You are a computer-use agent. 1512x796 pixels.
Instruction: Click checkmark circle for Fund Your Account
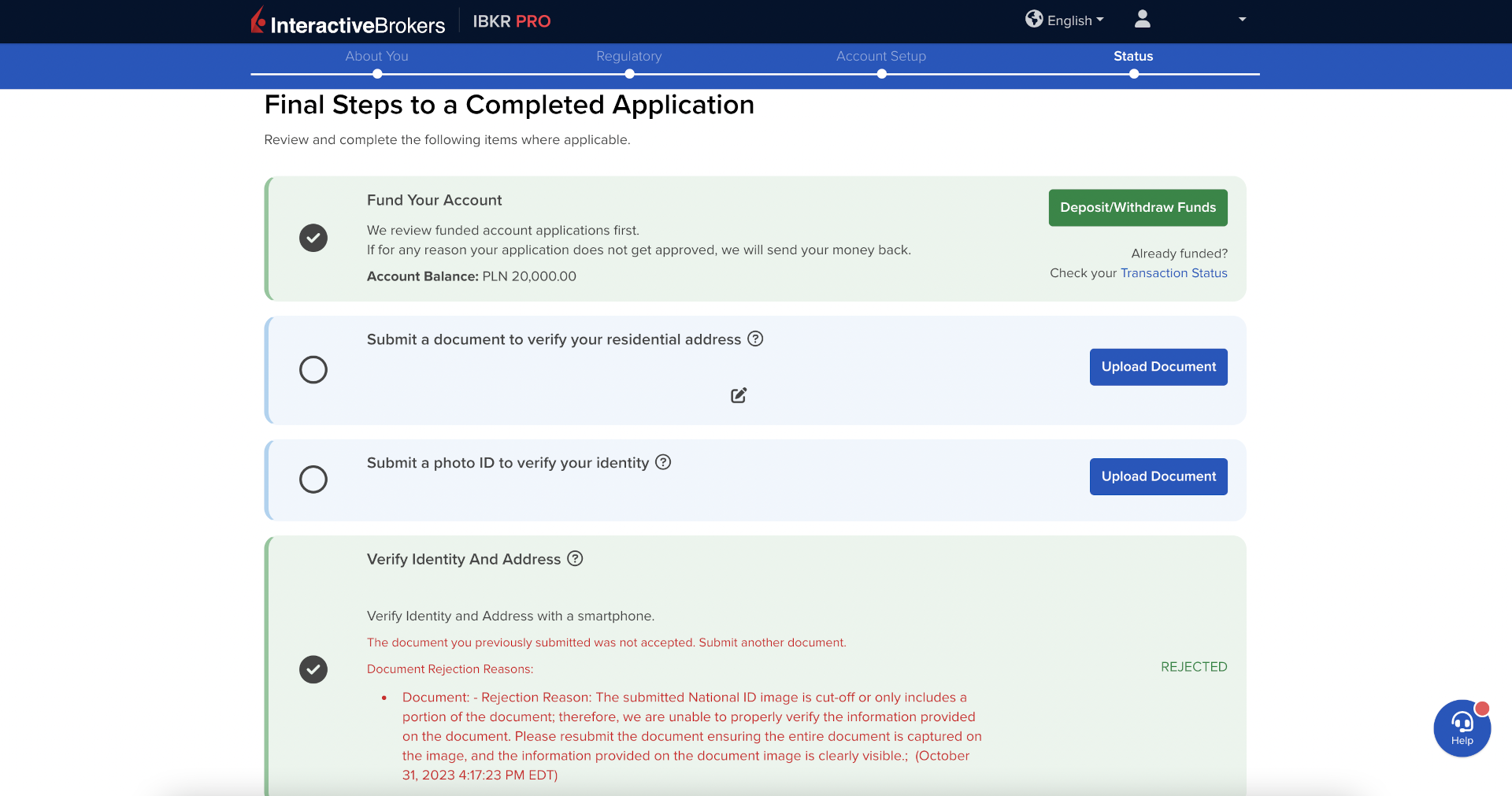point(313,238)
